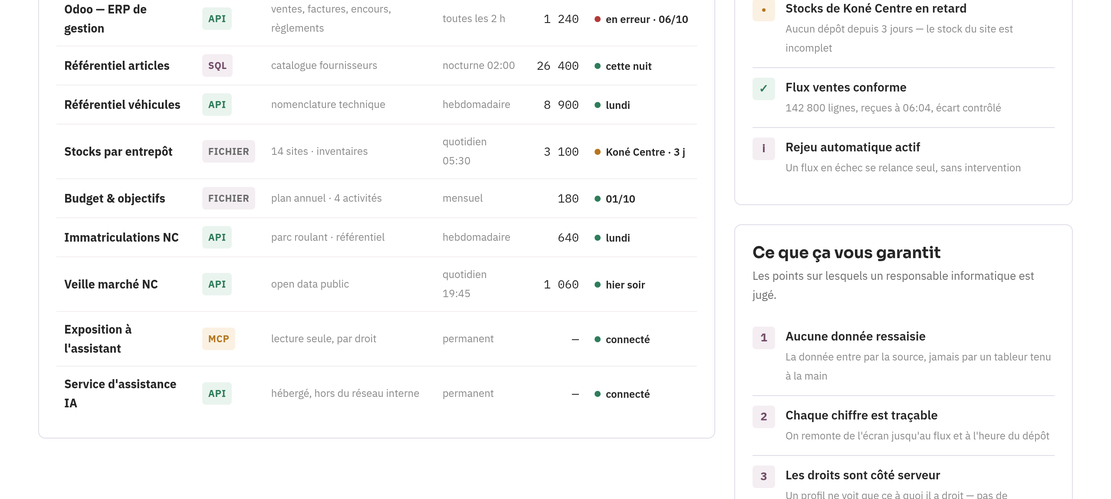Click the 1 060 row count value
Image resolution: width=1111 pixels, height=499 pixels.
pyautogui.click(x=561, y=284)
